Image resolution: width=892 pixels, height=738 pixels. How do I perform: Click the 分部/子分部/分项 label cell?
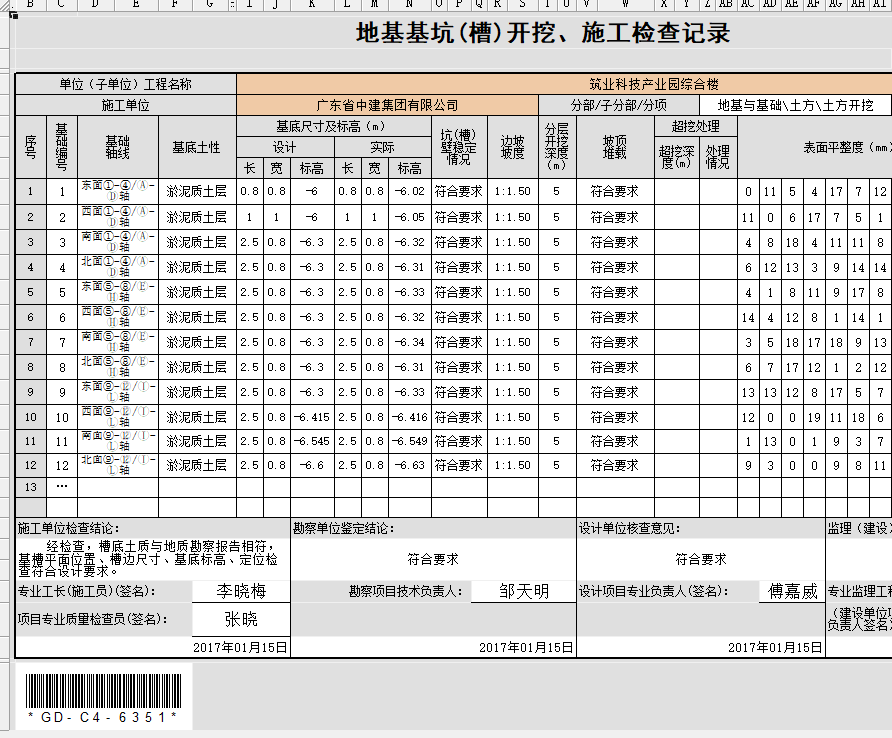619,105
